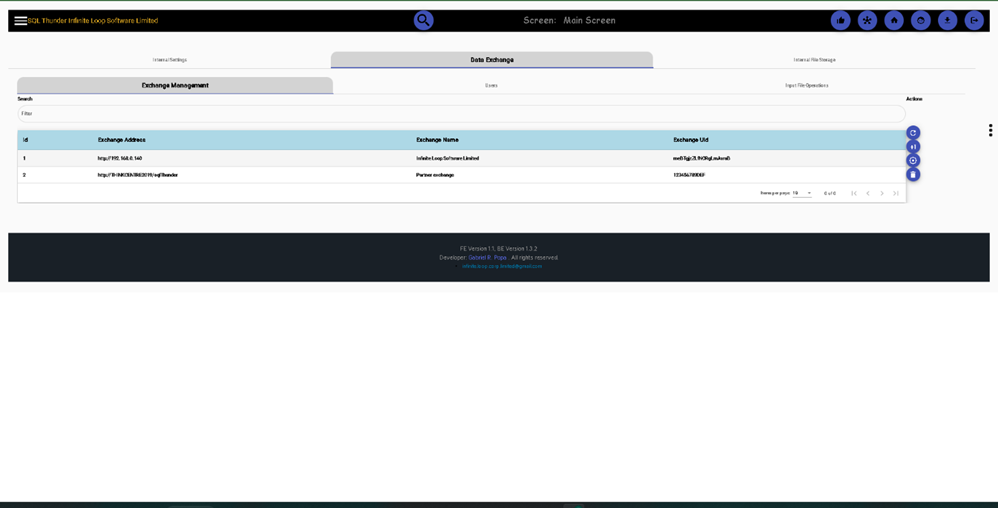The width and height of the screenshot is (998, 508).
Task: Go to the last page of the table
Action: coord(896,193)
